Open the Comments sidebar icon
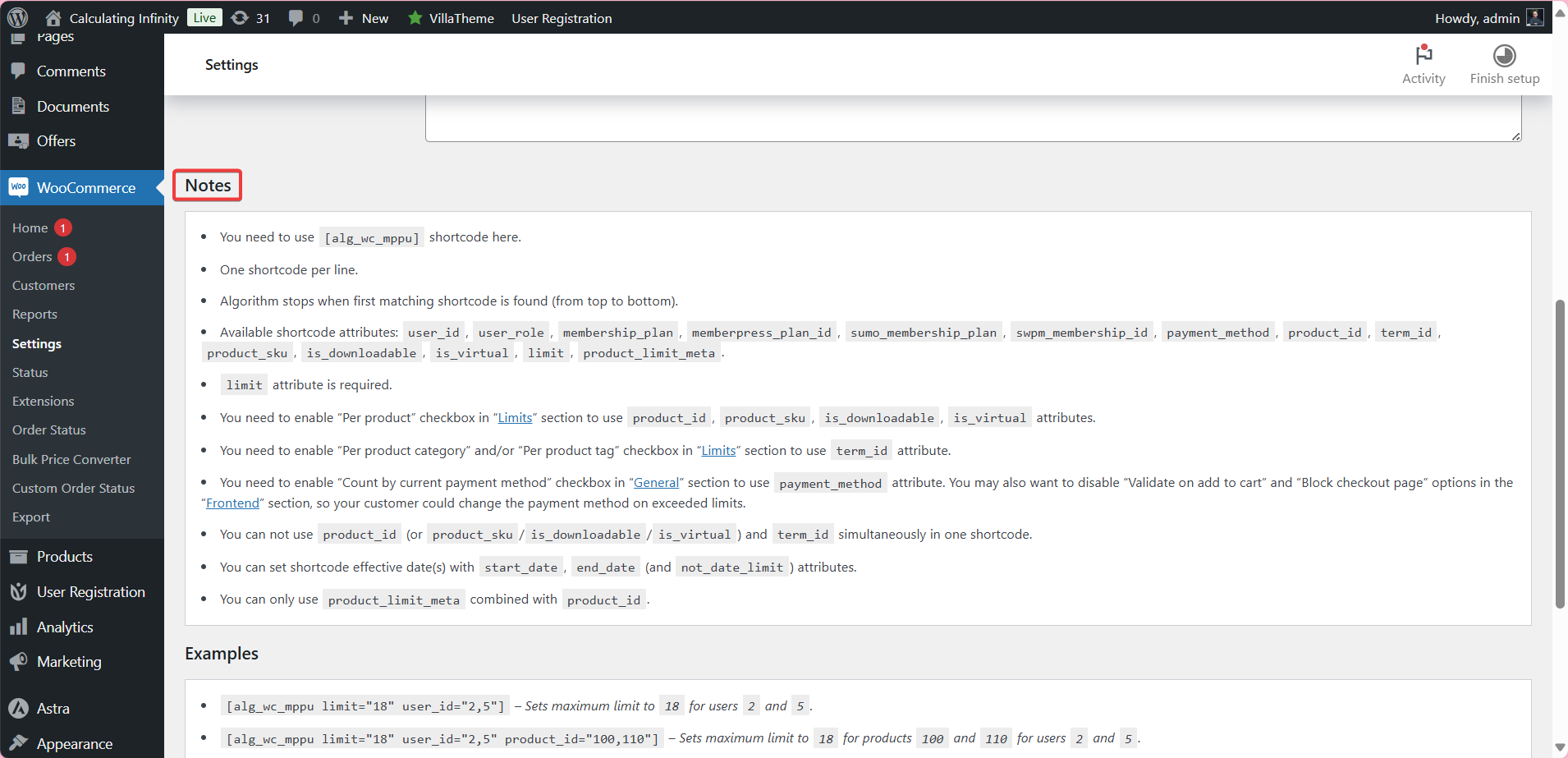This screenshot has height=758, width=1568. (x=18, y=71)
